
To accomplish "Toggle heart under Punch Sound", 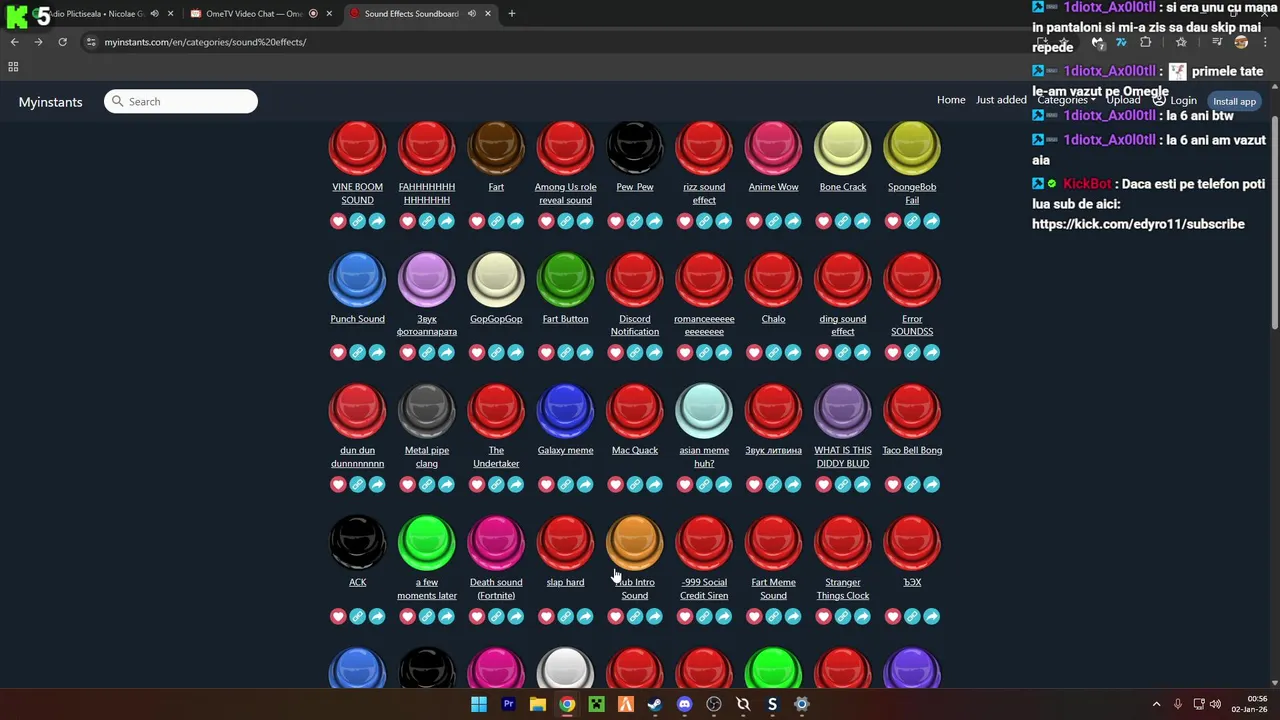I will point(338,352).
